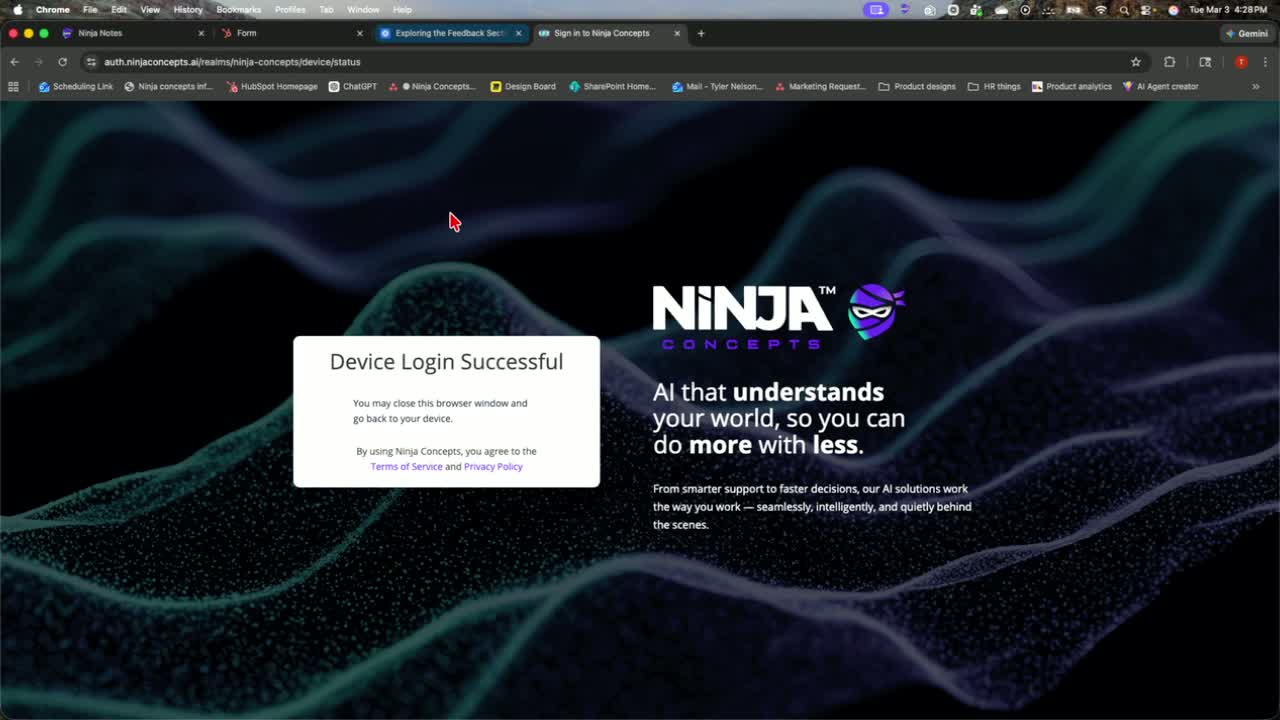Open the Profiles menu

coord(290,9)
